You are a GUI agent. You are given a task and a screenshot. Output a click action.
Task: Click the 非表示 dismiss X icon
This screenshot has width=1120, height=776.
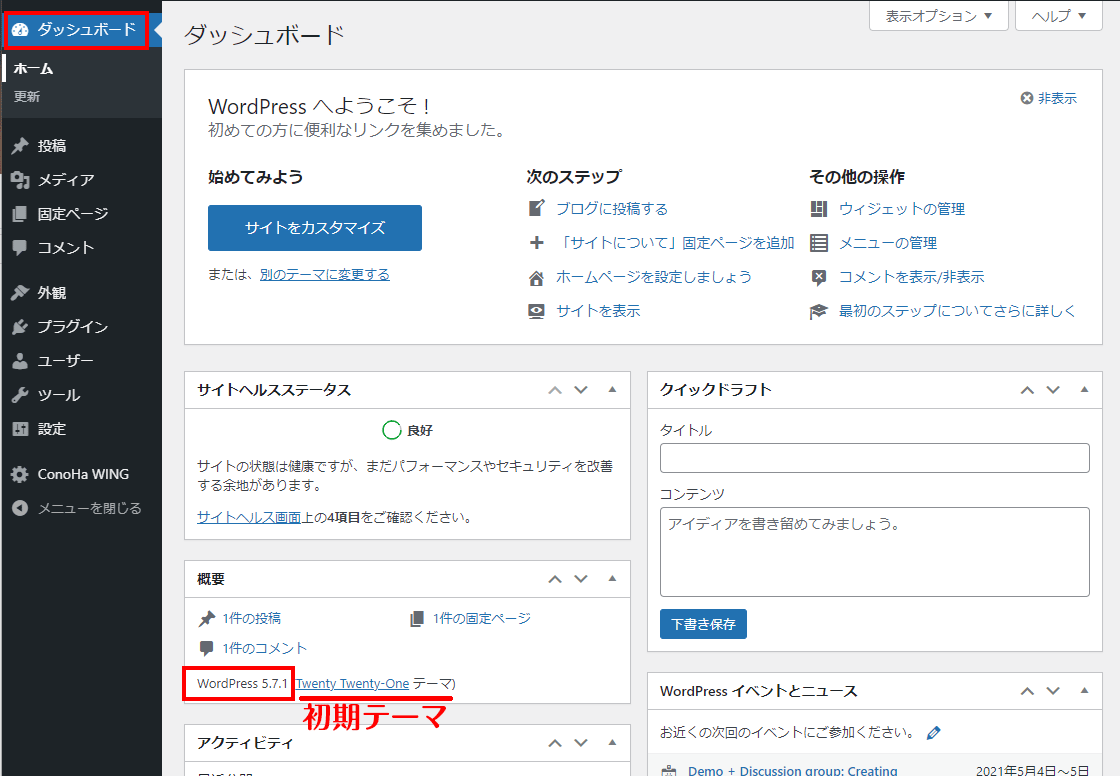(1026, 98)
